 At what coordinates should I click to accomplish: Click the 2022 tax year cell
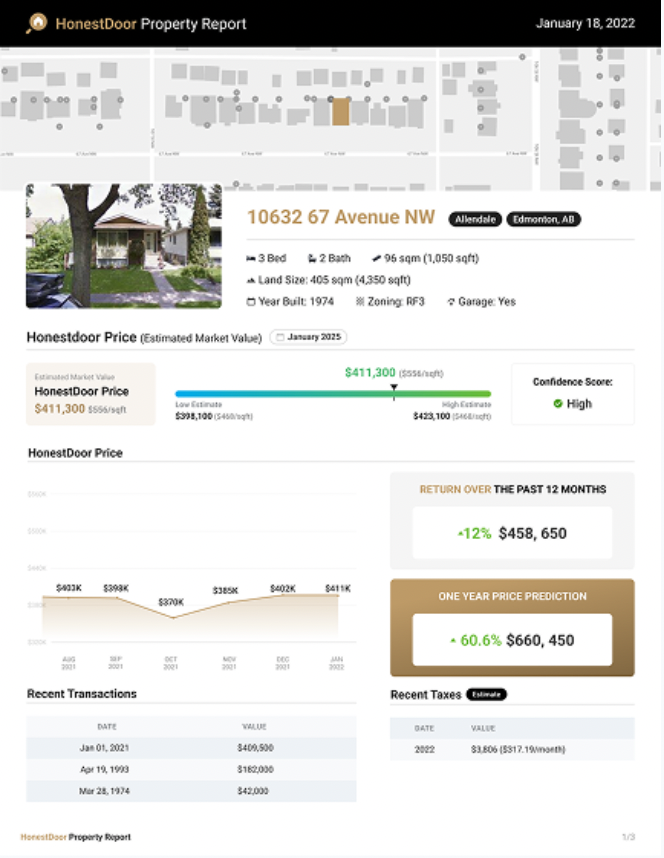(x=424, y=750)
